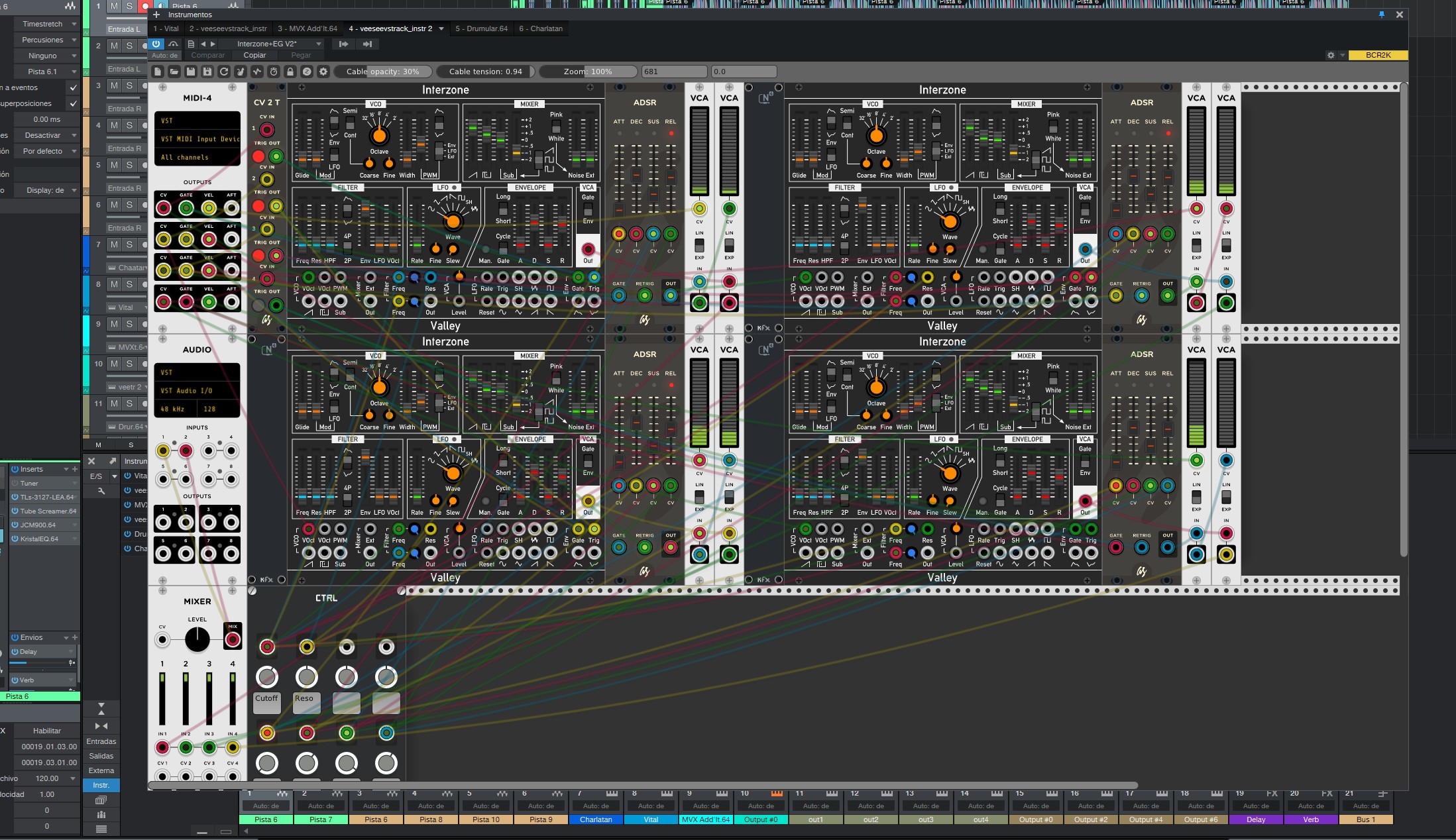Click the revert patch circular arrow icon

coord(224,72)
